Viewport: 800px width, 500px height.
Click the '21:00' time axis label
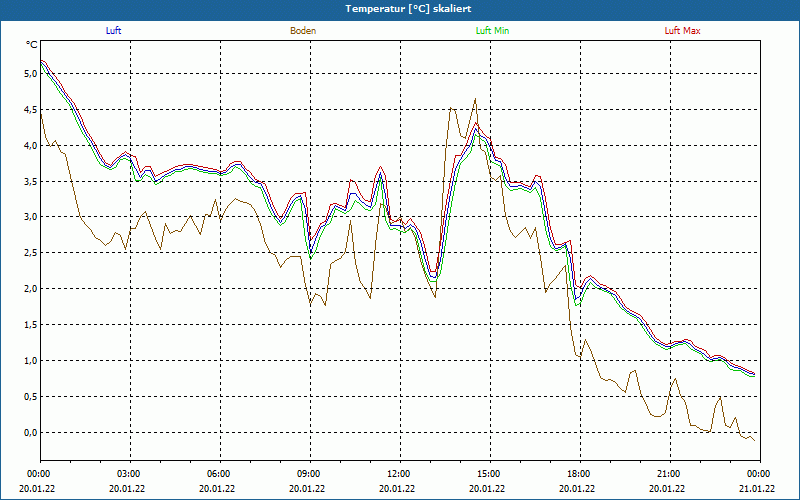tap(670, 473)
